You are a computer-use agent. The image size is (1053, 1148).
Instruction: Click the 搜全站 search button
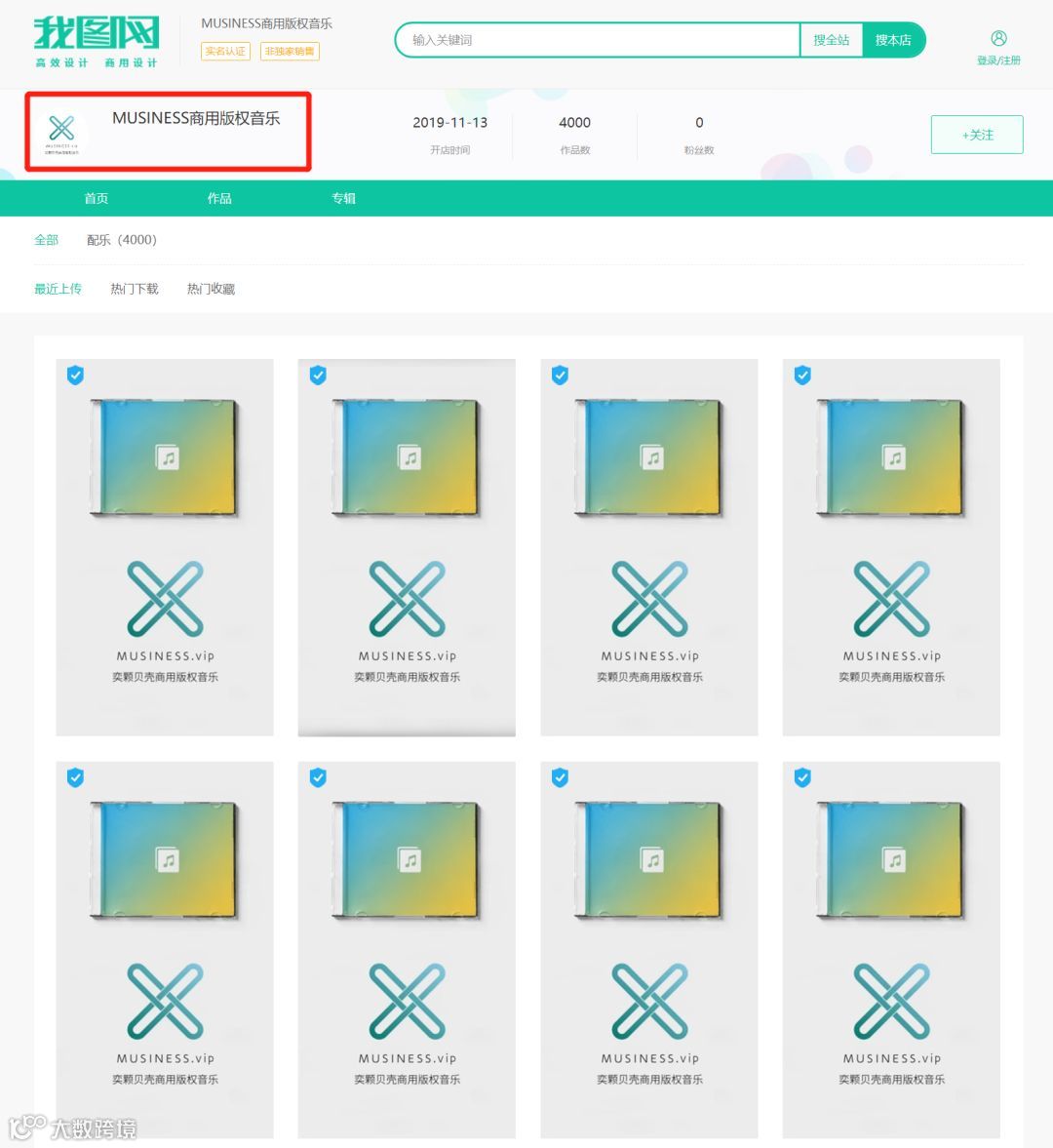[x=832, y=40]
